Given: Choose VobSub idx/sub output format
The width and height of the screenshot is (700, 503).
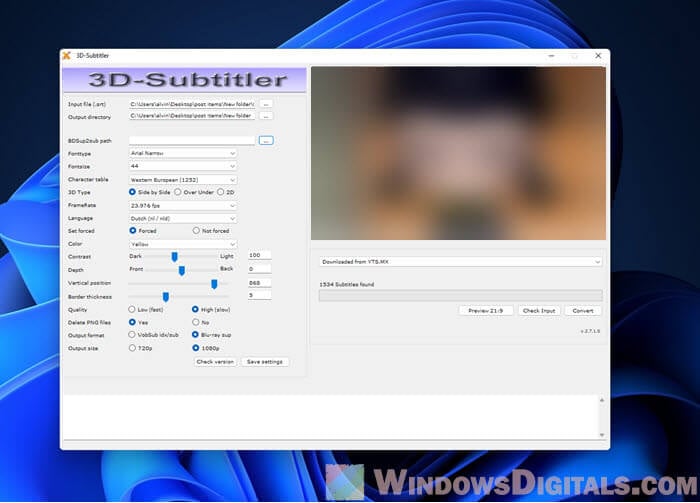Looking at the screenshot, I should tap(132, 334).
